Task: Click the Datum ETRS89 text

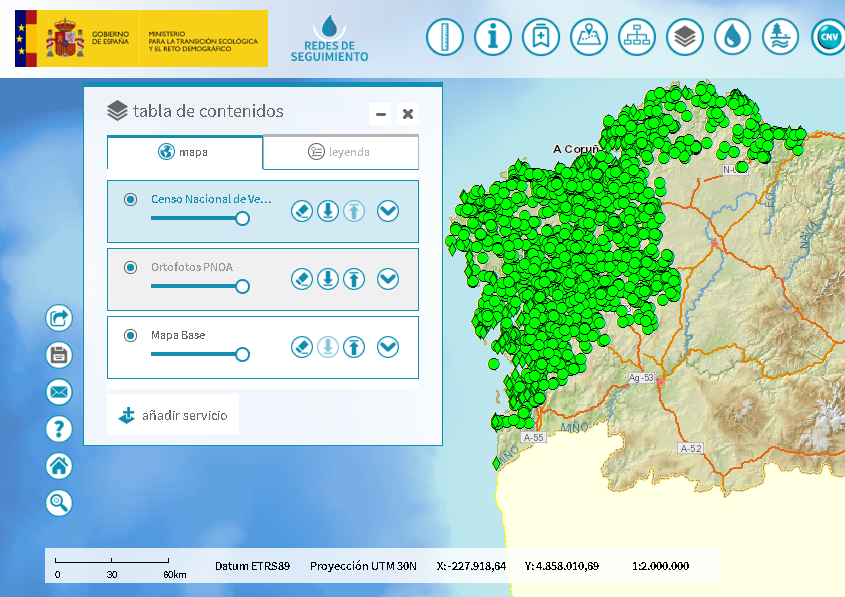Action: (252, 566)
